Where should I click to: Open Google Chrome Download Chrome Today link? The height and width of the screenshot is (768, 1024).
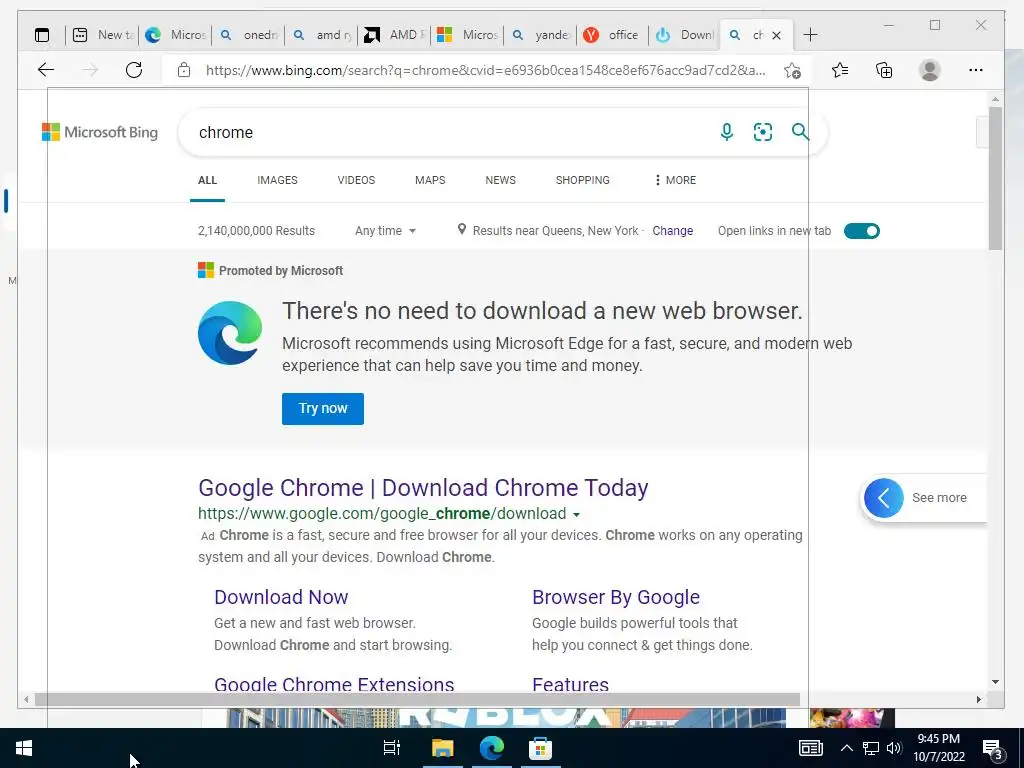pyautogui.click(x=423, y=488)
